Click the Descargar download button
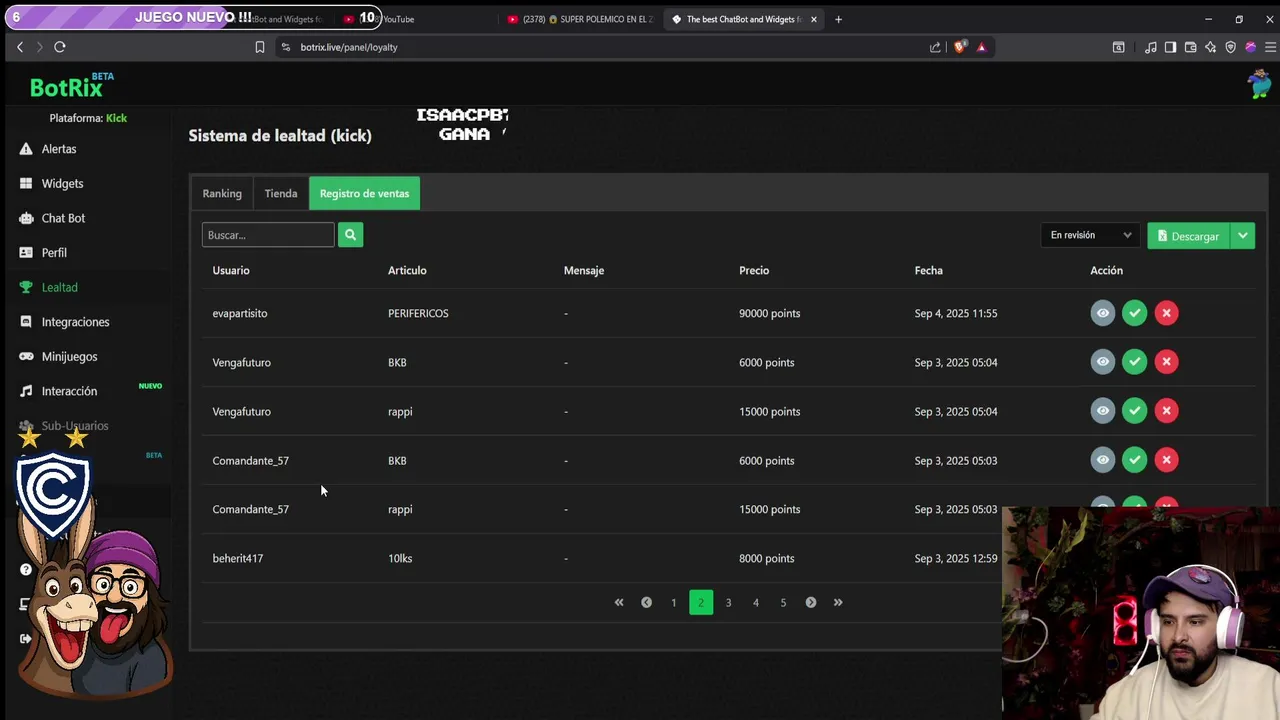Viewport: 1280px width, 720px height. [1188, 235]
